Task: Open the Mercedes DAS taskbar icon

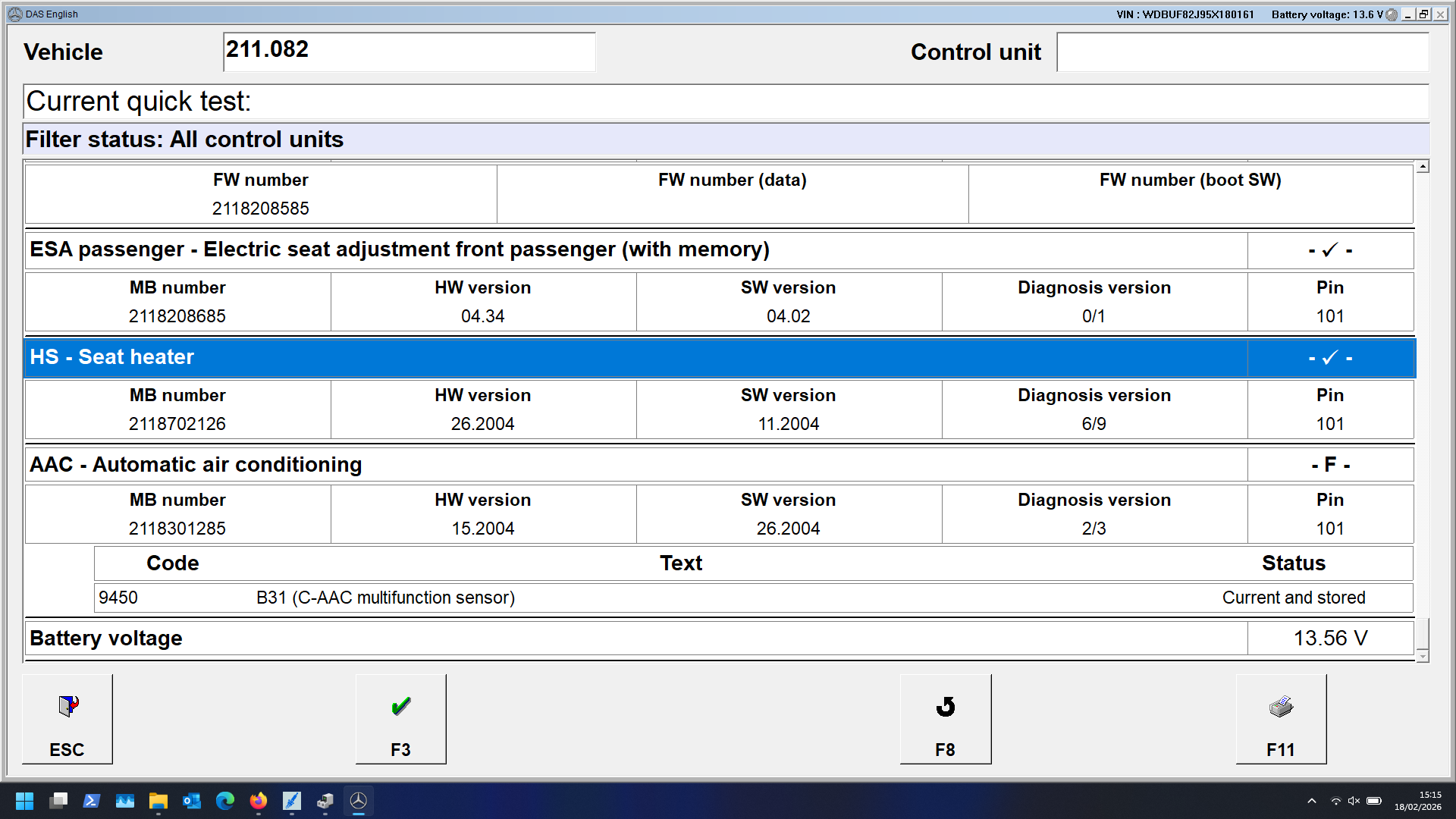Action: click(359, 801)
